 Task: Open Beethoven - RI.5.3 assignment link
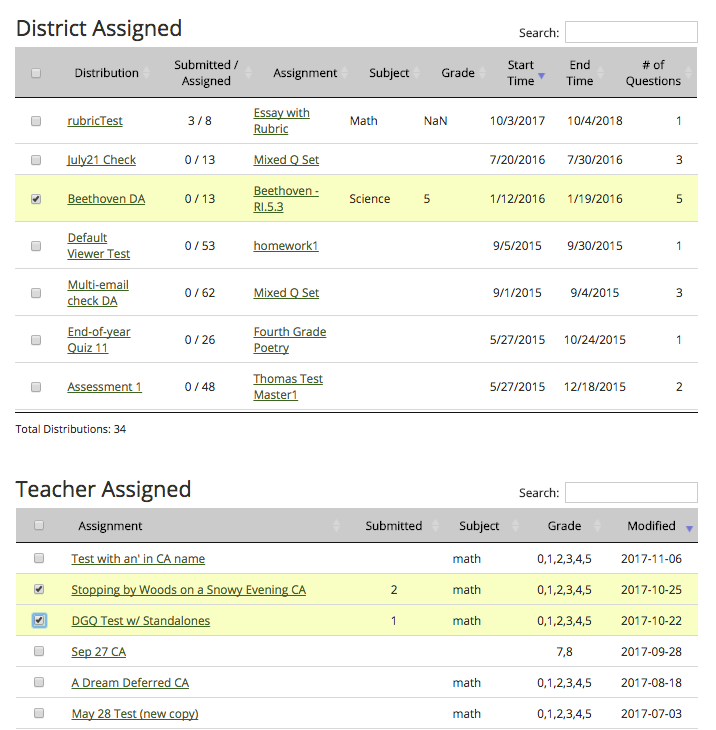pos(286,199)
